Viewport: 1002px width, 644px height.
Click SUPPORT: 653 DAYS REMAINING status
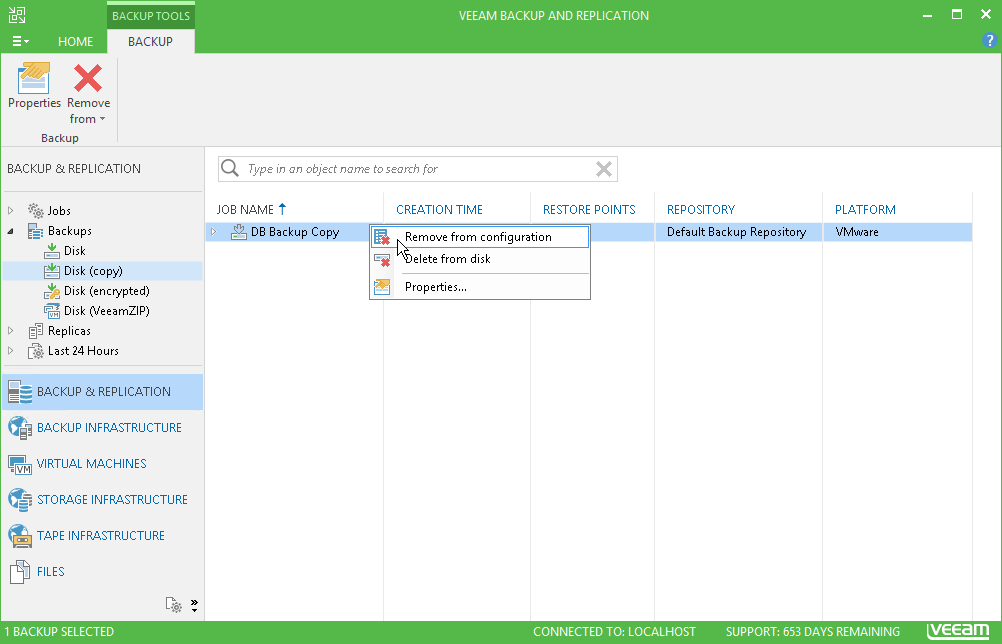(813, 632)
